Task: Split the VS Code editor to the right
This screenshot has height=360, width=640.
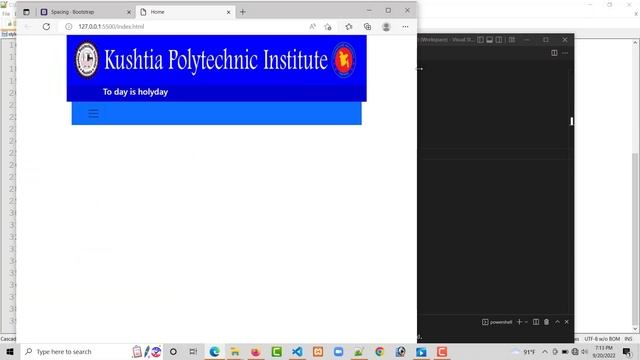Action: [554, 53]
